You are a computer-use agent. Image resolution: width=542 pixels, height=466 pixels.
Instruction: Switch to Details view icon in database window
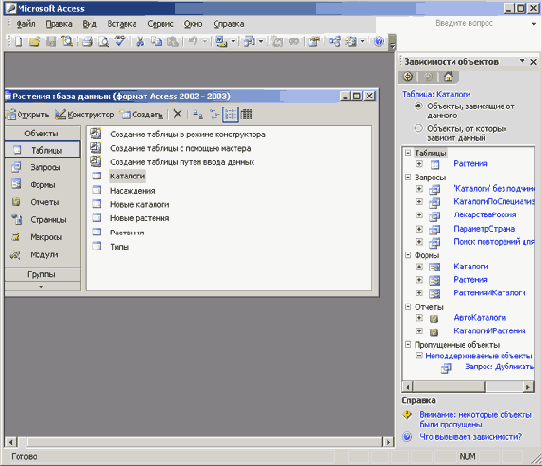pos(246,114)
